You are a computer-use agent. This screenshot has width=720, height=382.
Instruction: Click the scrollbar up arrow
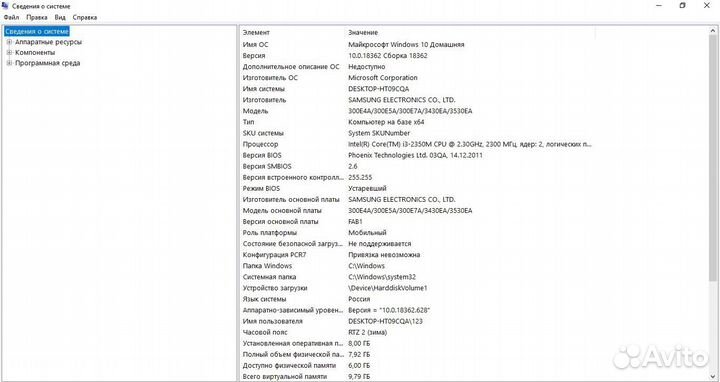(x=714, y=30)
